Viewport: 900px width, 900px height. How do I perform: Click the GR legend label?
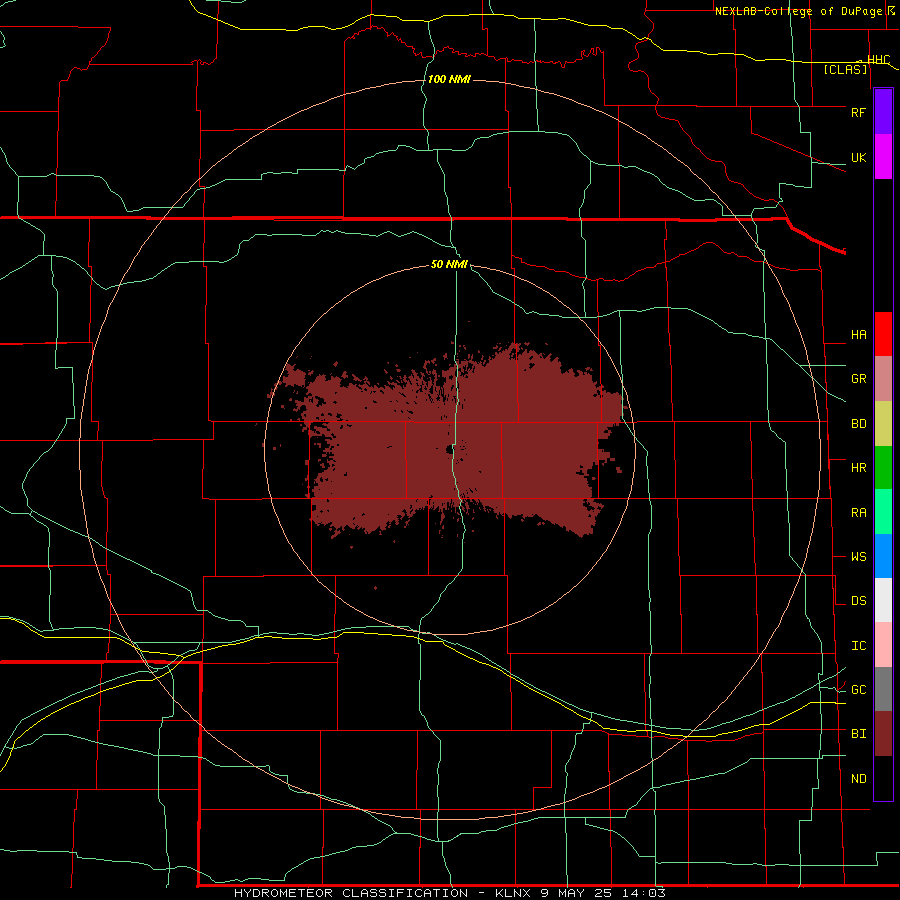point(859,379)
